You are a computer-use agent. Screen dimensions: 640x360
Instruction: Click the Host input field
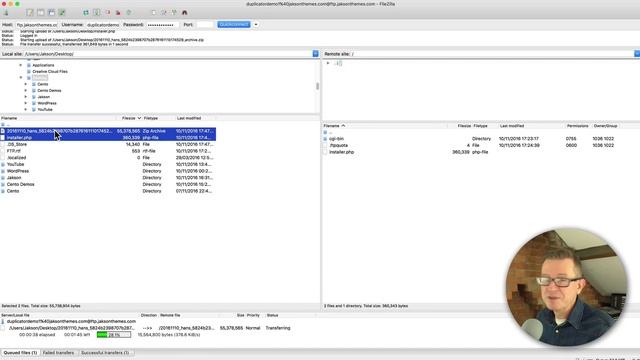(36, 25)
